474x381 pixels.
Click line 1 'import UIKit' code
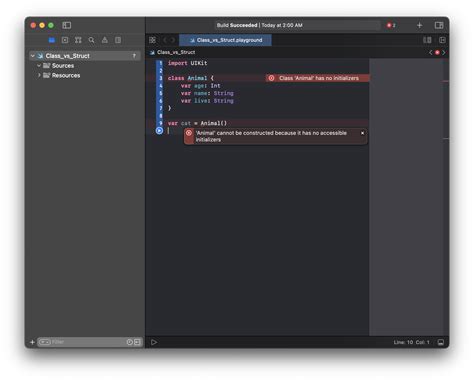[187, 63]
